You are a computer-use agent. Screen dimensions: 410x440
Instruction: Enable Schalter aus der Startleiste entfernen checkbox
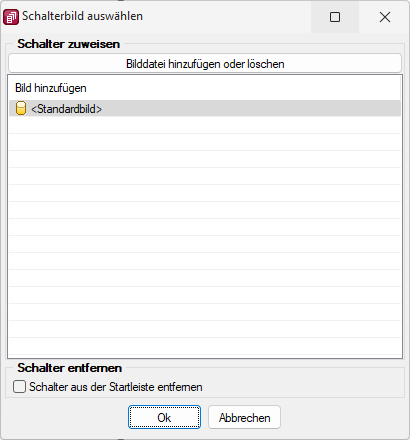pos(19,387)
